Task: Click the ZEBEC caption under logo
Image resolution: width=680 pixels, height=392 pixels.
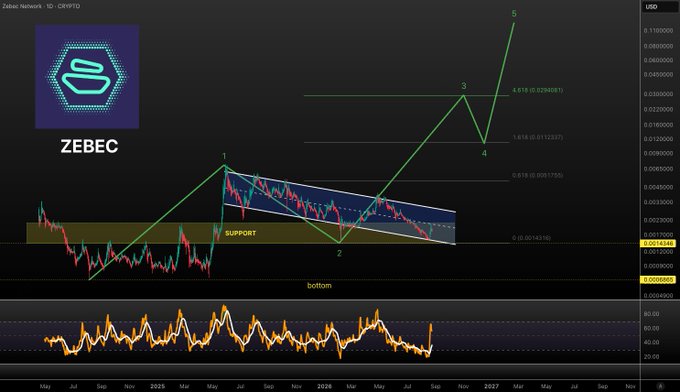Action: click(x=89, y=146)
